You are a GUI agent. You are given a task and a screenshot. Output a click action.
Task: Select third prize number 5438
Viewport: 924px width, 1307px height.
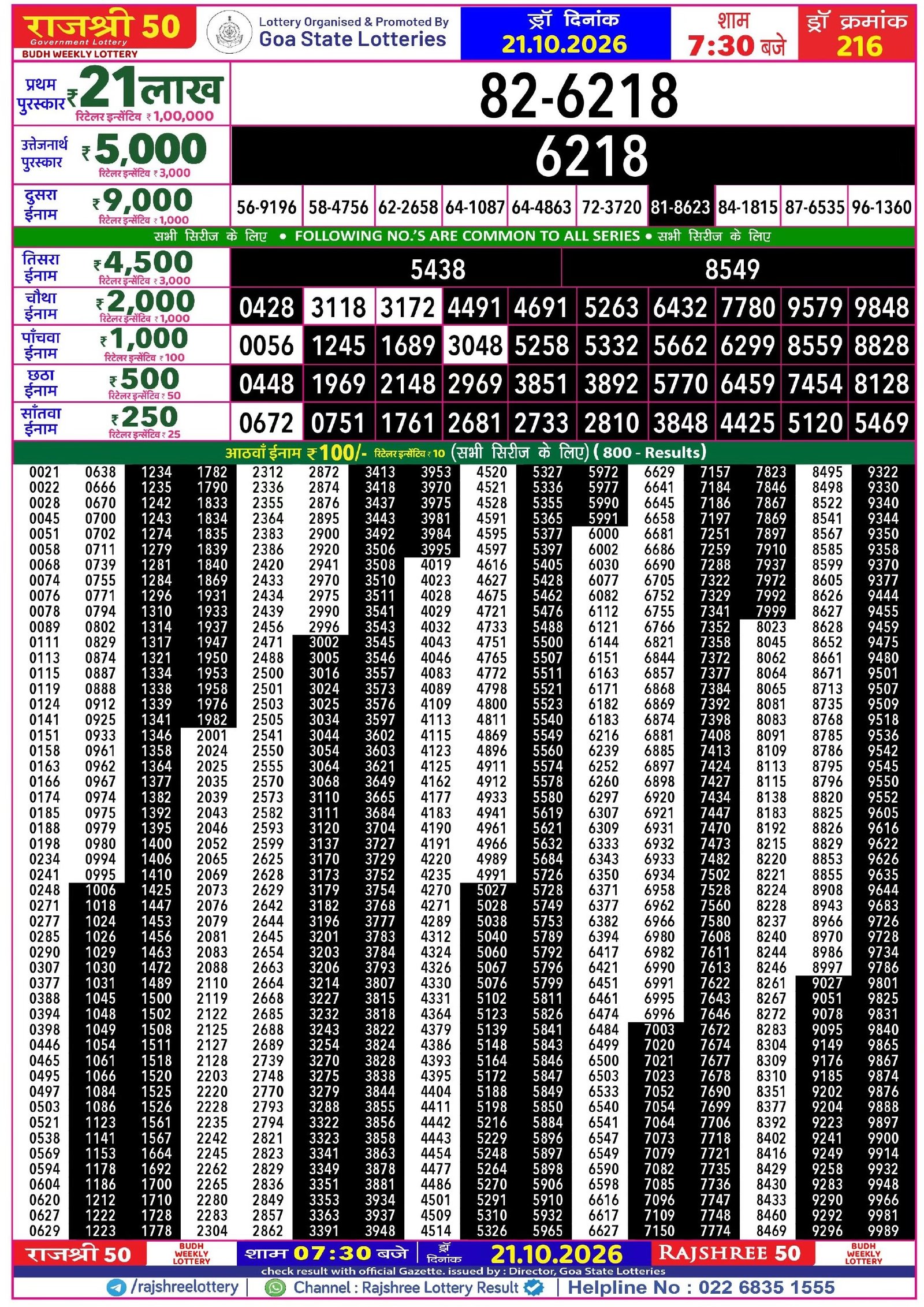[x=438, y=270]
